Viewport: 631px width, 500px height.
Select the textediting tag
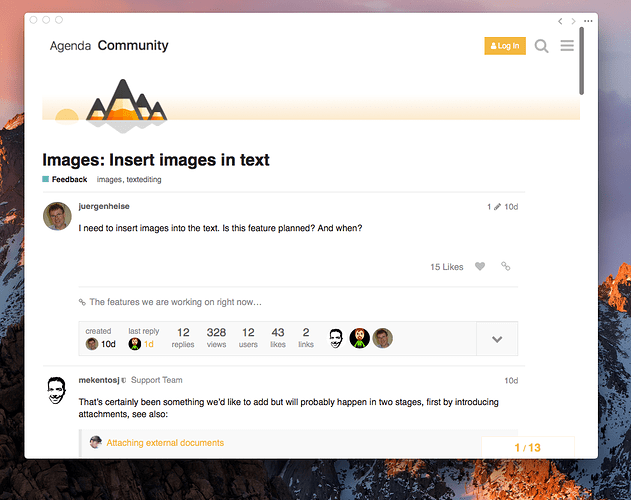tap(144, 180)
